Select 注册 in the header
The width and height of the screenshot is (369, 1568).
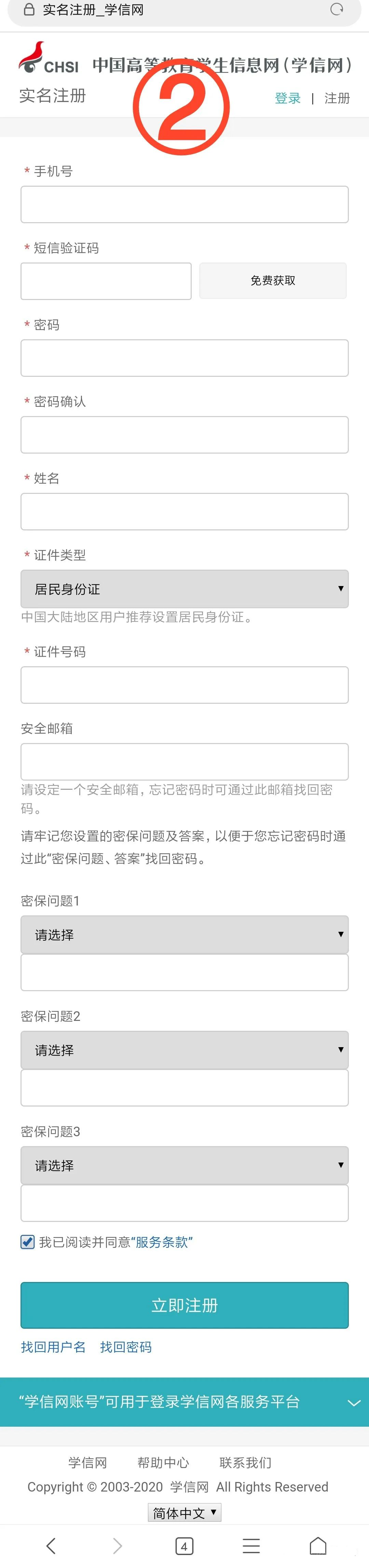click(x=337, y=98)
